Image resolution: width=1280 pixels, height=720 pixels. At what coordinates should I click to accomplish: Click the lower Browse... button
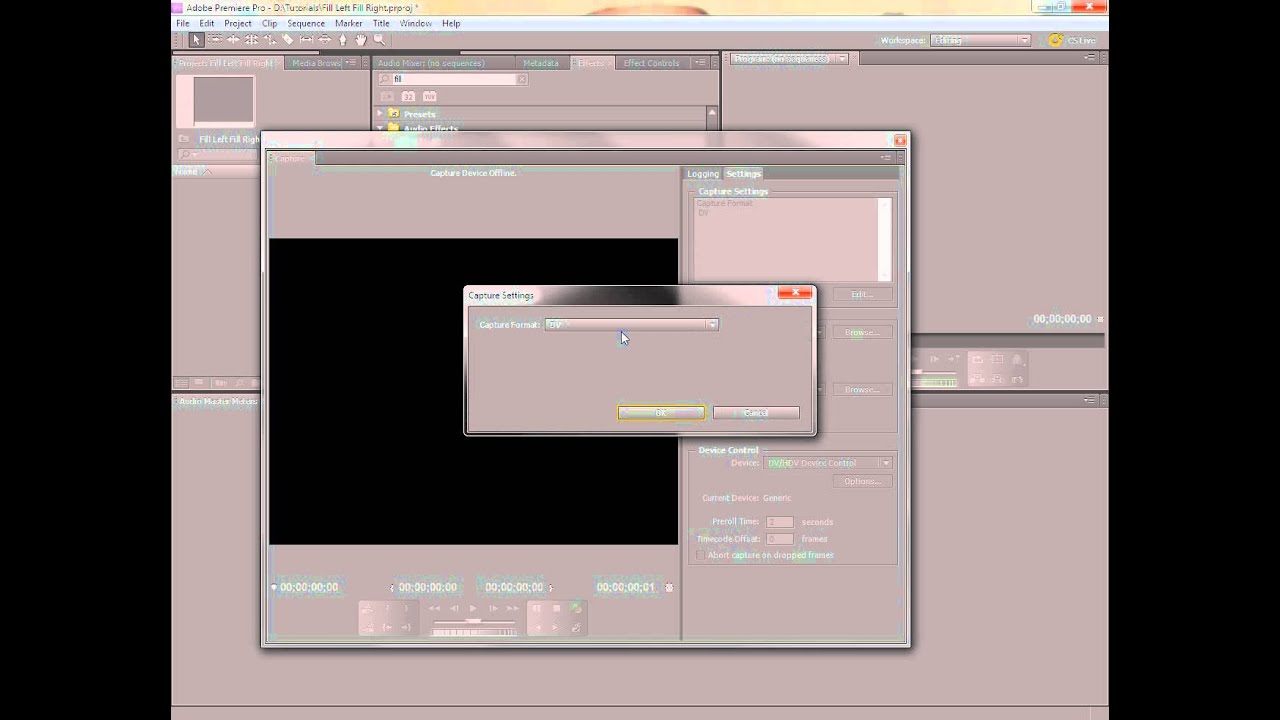pyautogui.click(x=862, y=390)
